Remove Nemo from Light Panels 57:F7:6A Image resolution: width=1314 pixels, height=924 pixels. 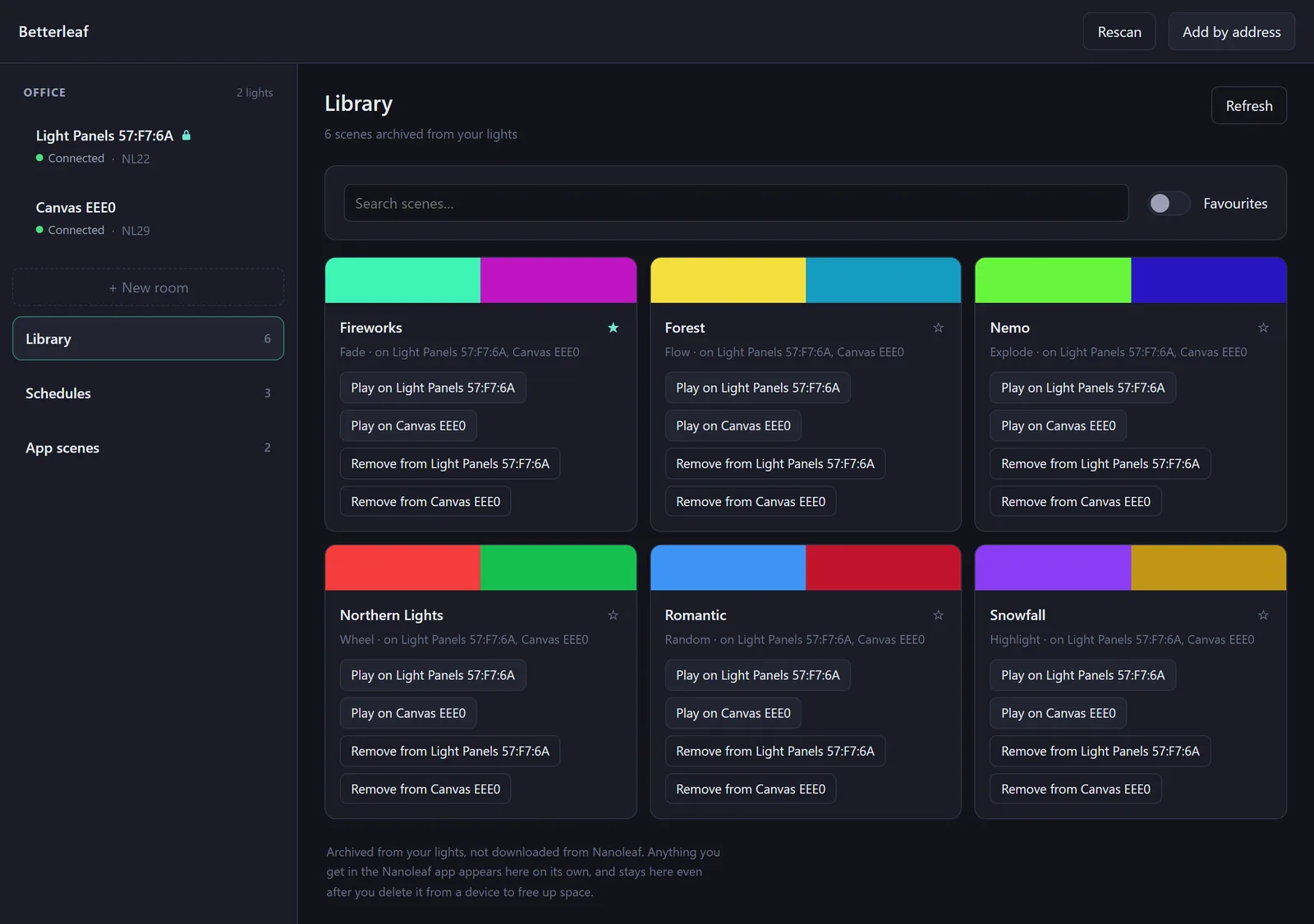click(x=1100, y=463)
